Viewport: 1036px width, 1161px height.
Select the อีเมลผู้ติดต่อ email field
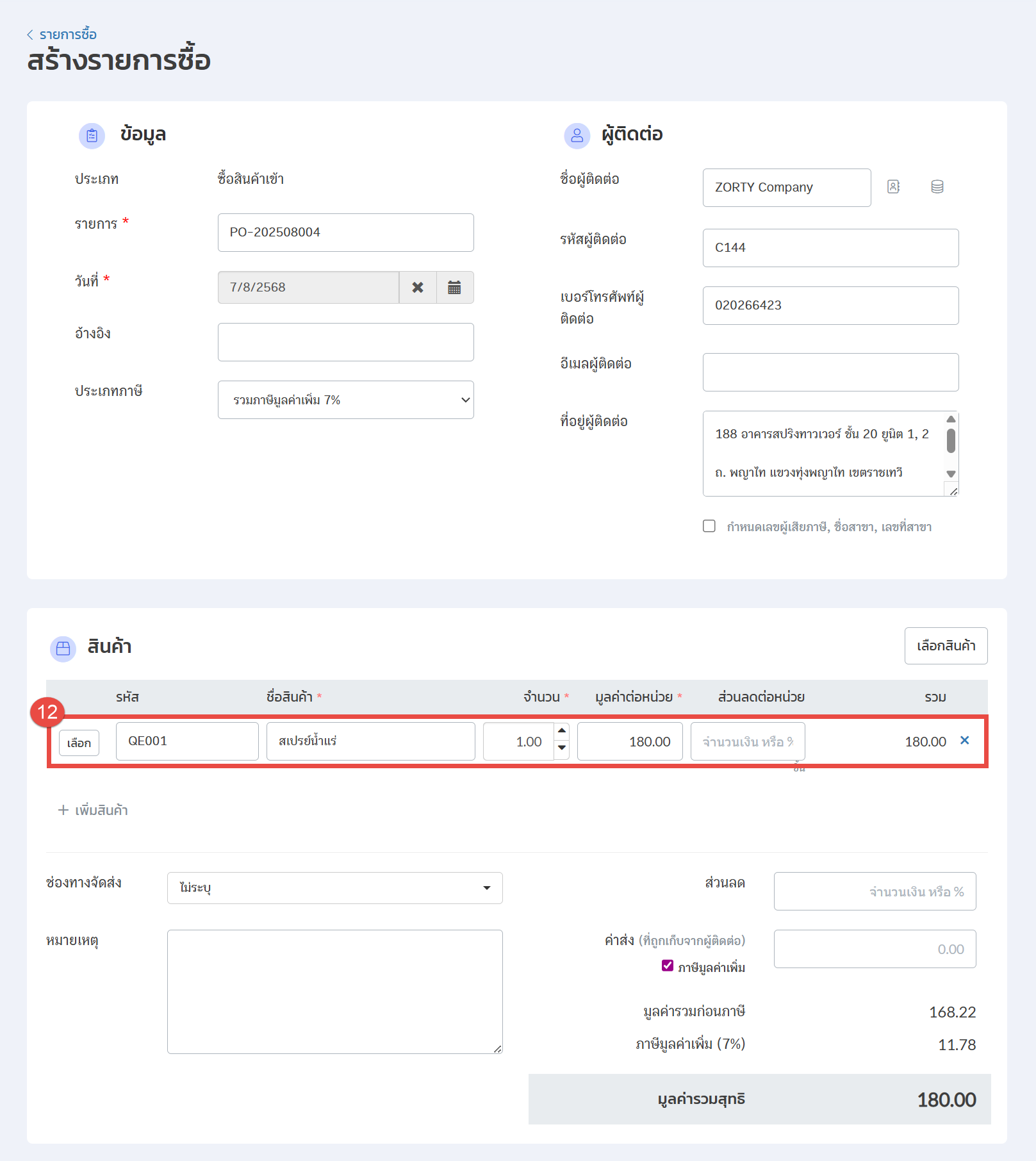[x=830, y=372]
